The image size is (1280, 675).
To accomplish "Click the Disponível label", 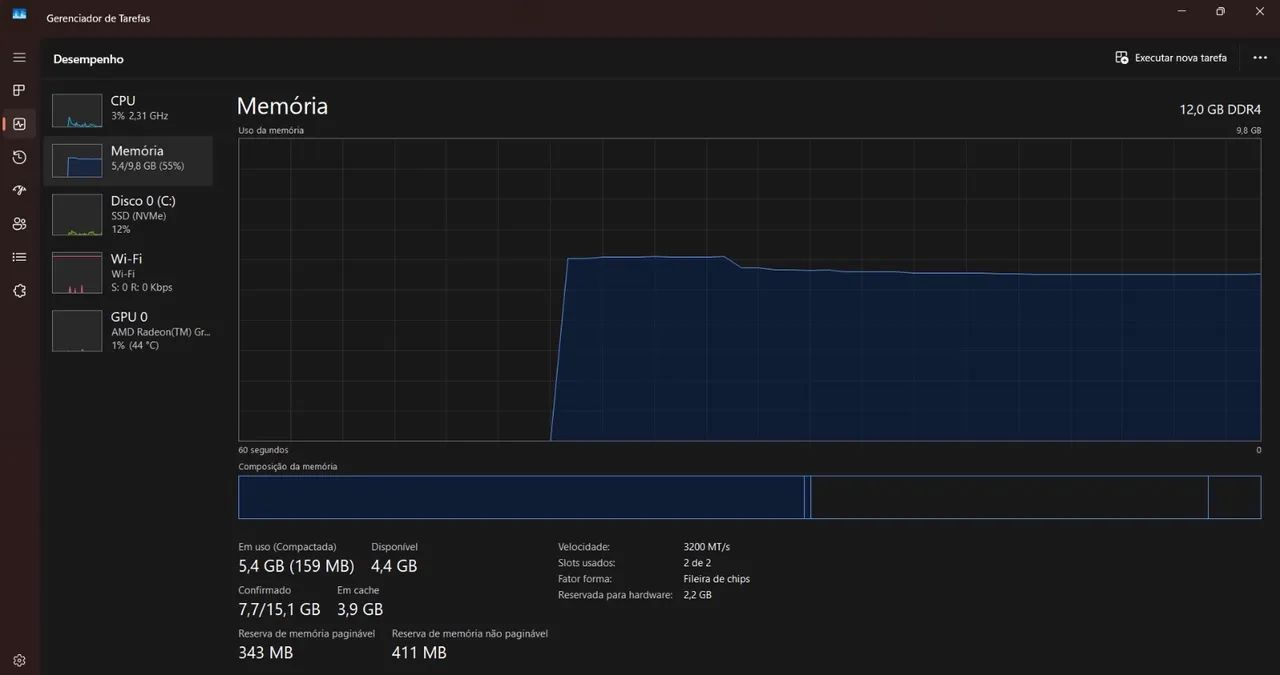I will (394, 547).
